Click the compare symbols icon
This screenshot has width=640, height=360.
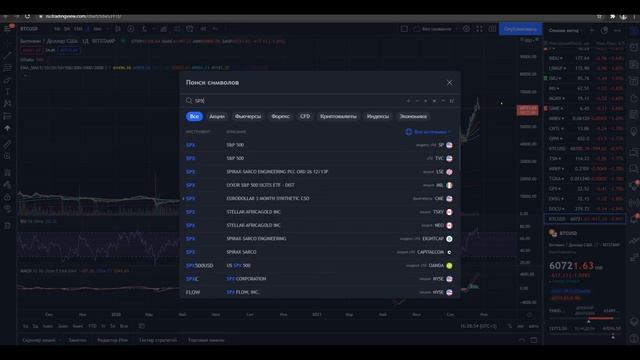point(131,29)
